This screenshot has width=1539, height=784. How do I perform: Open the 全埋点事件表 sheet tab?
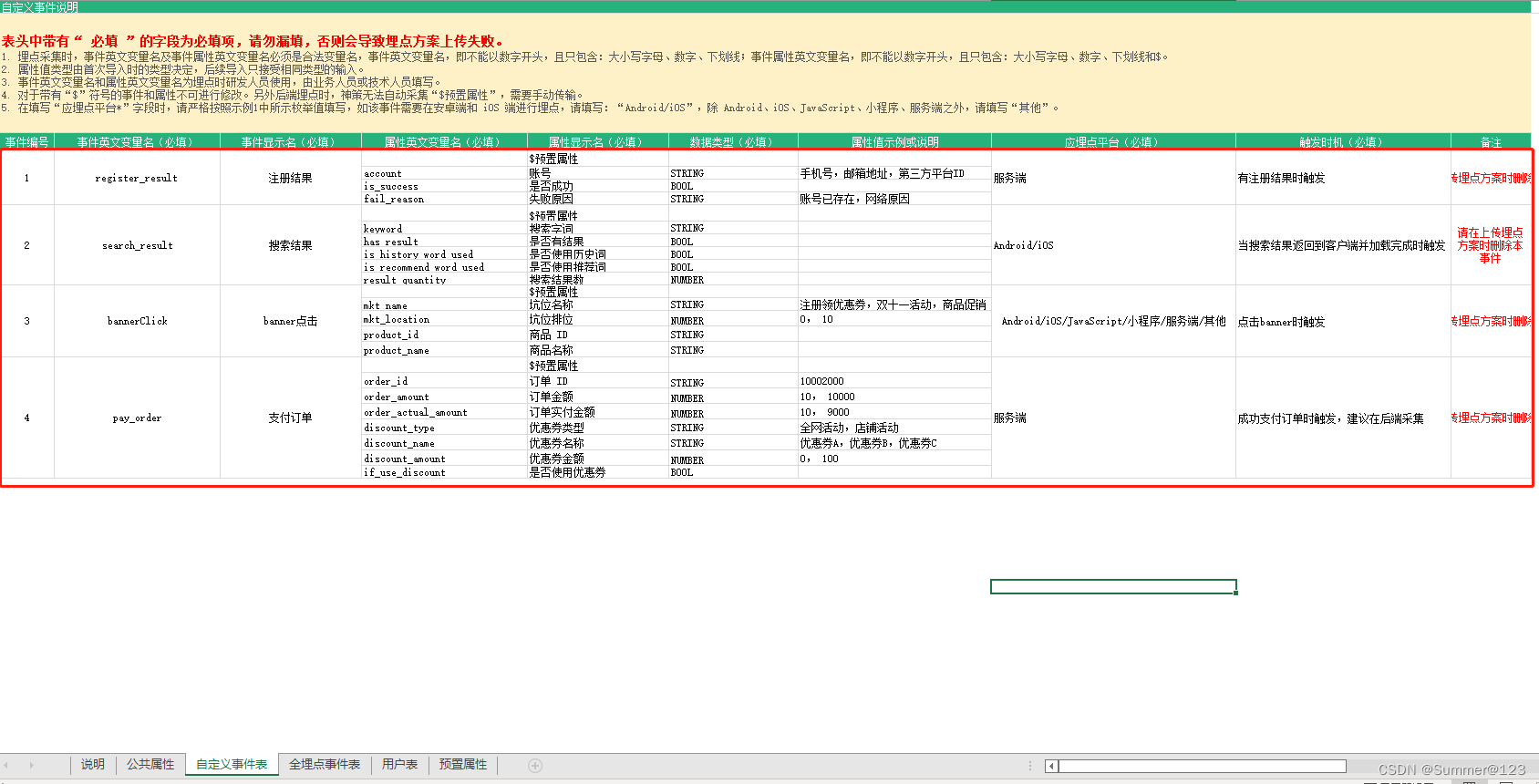[325, 765]
